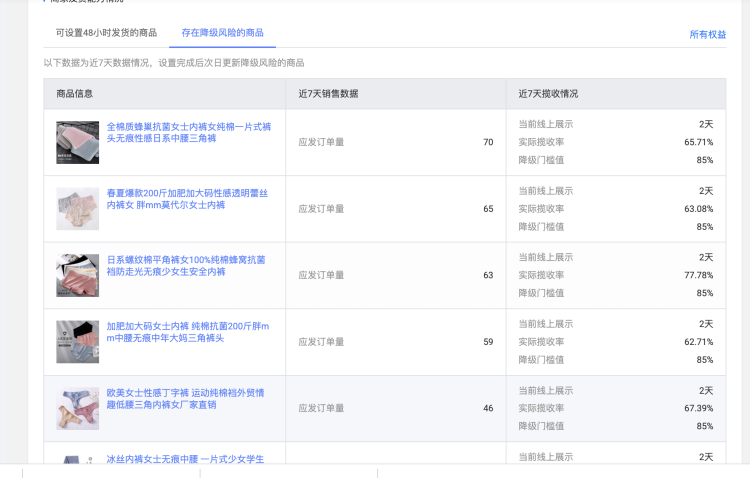This screenshot has width=750, height=478.
Task: Click the 近7天揽收情况 column header
Action: (x=548, y=94)
